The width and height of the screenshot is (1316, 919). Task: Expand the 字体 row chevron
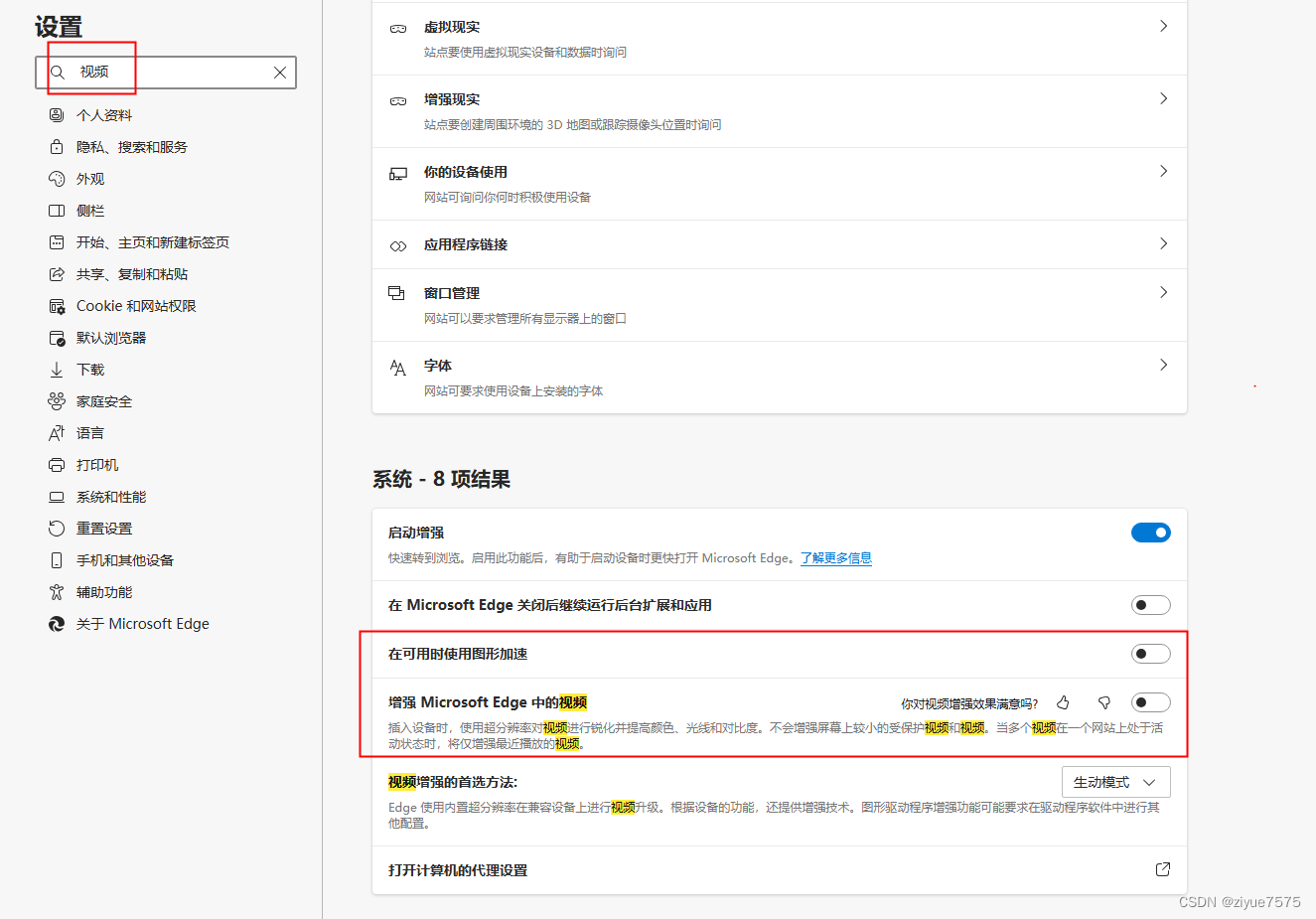[x=1163, y=365]
